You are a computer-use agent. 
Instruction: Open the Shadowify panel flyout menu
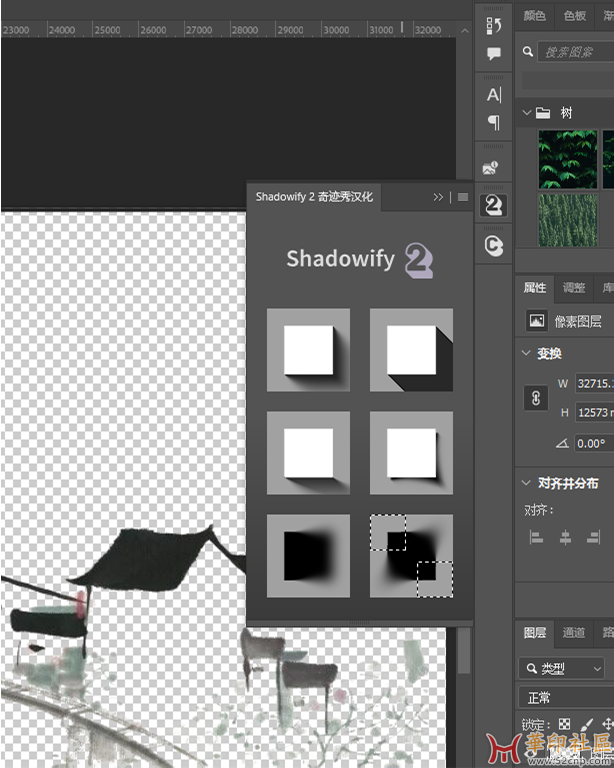coord(463,197)
